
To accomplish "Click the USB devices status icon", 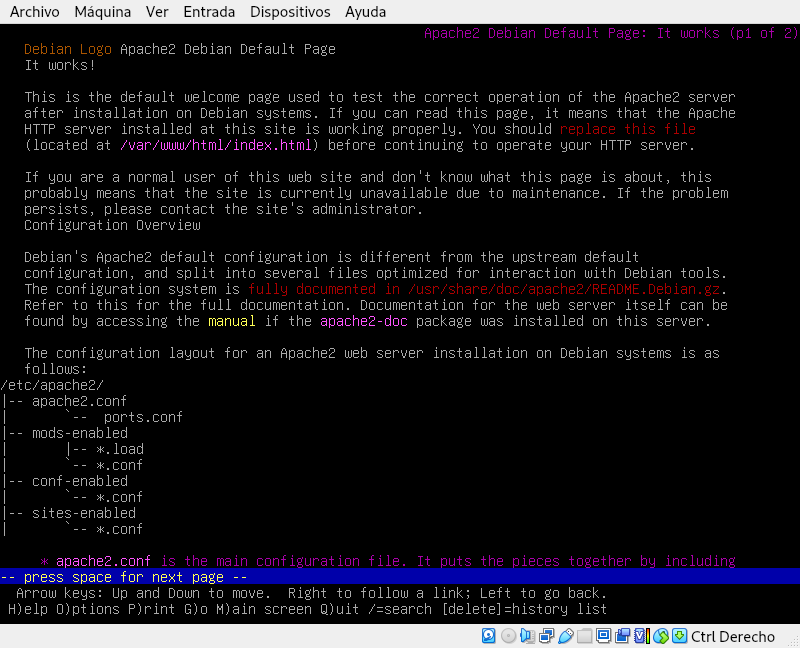I will click(566, 636).
